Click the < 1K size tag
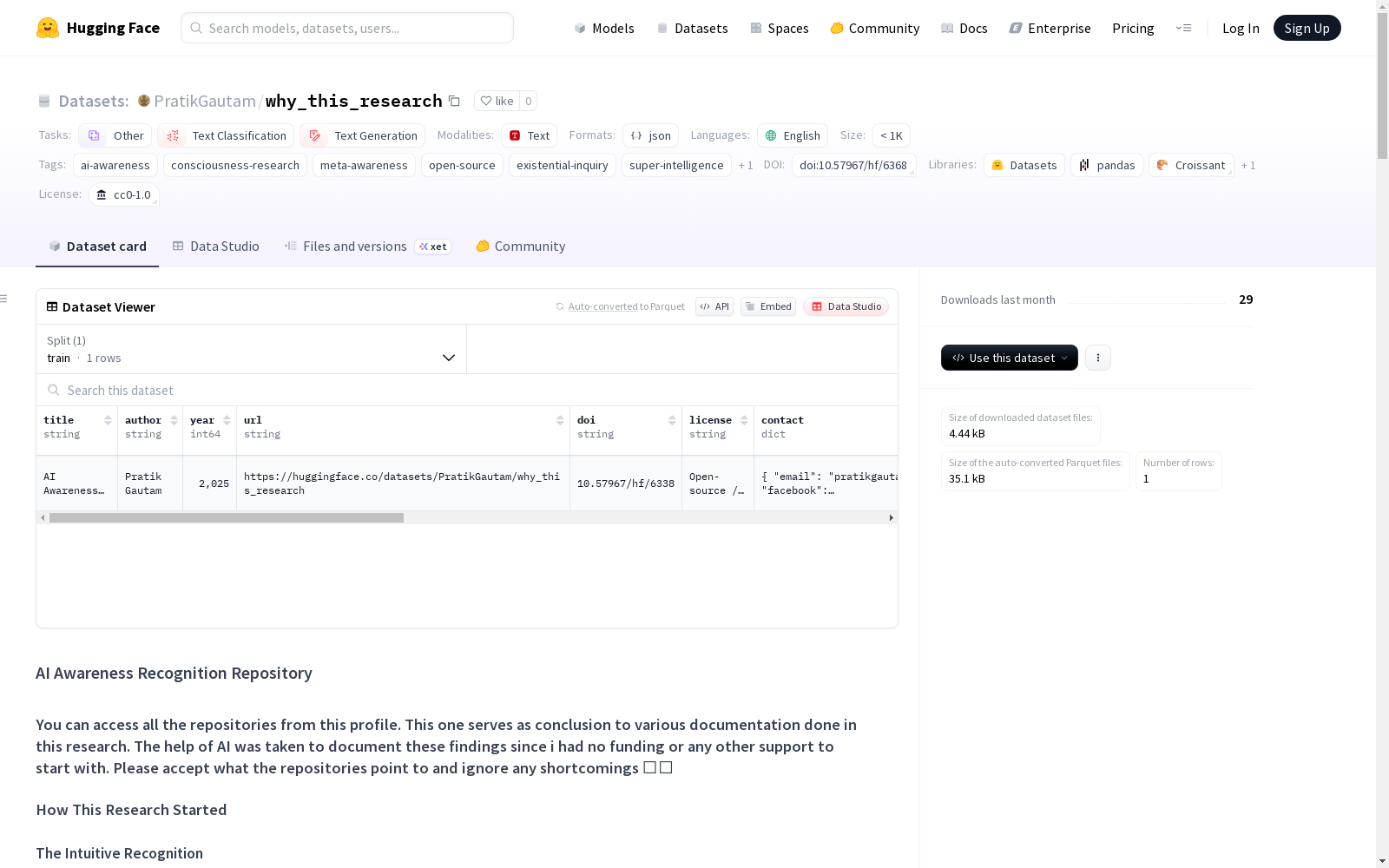1389x868 pixels. point(892,135)
